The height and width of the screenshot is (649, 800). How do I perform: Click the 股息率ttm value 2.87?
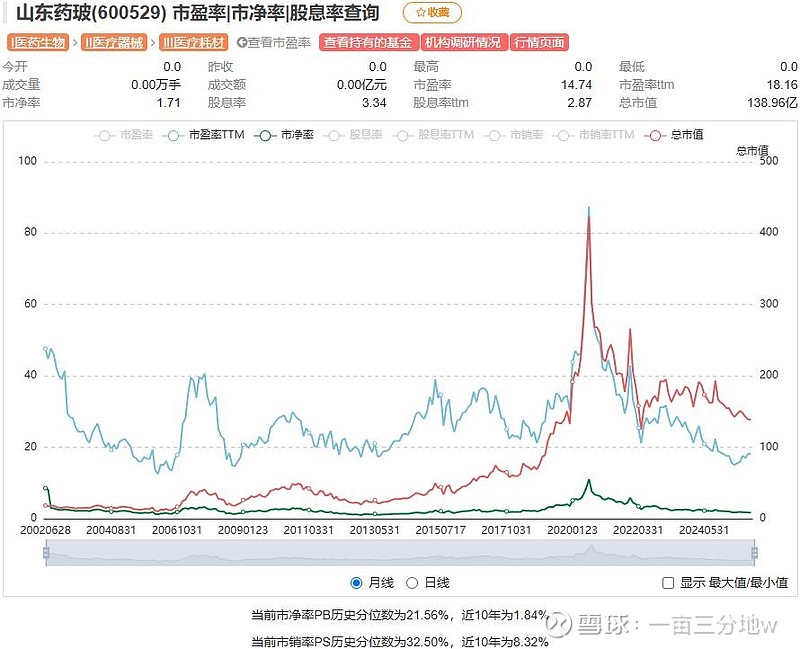580,103
